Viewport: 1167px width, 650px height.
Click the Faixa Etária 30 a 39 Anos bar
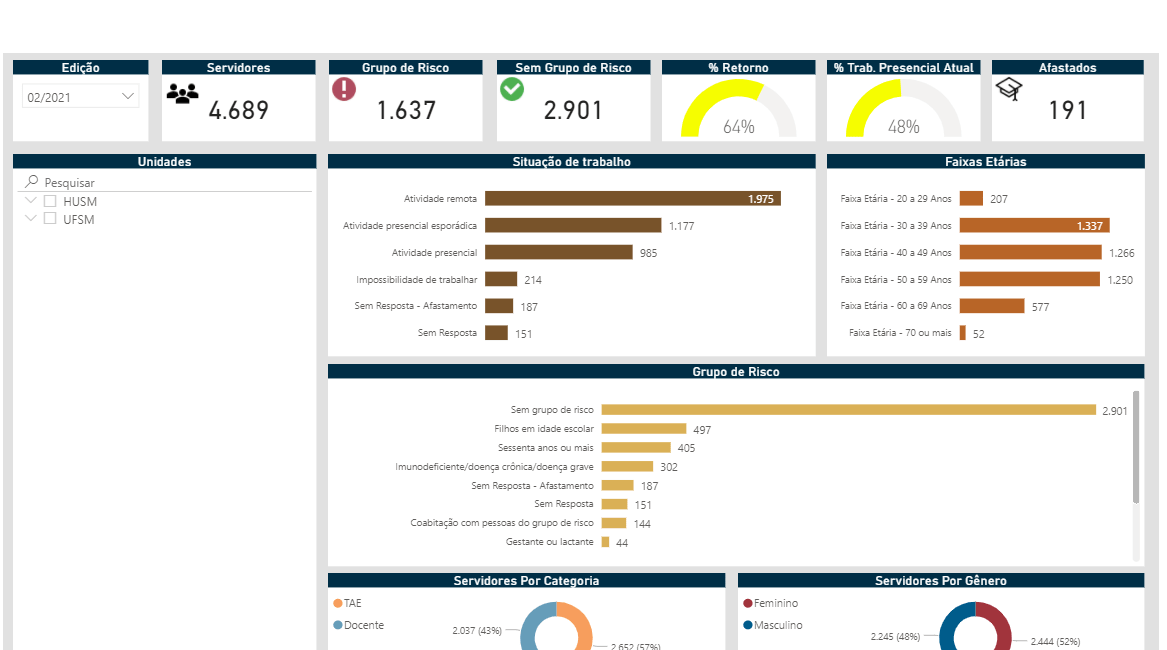pos(1034,226)
